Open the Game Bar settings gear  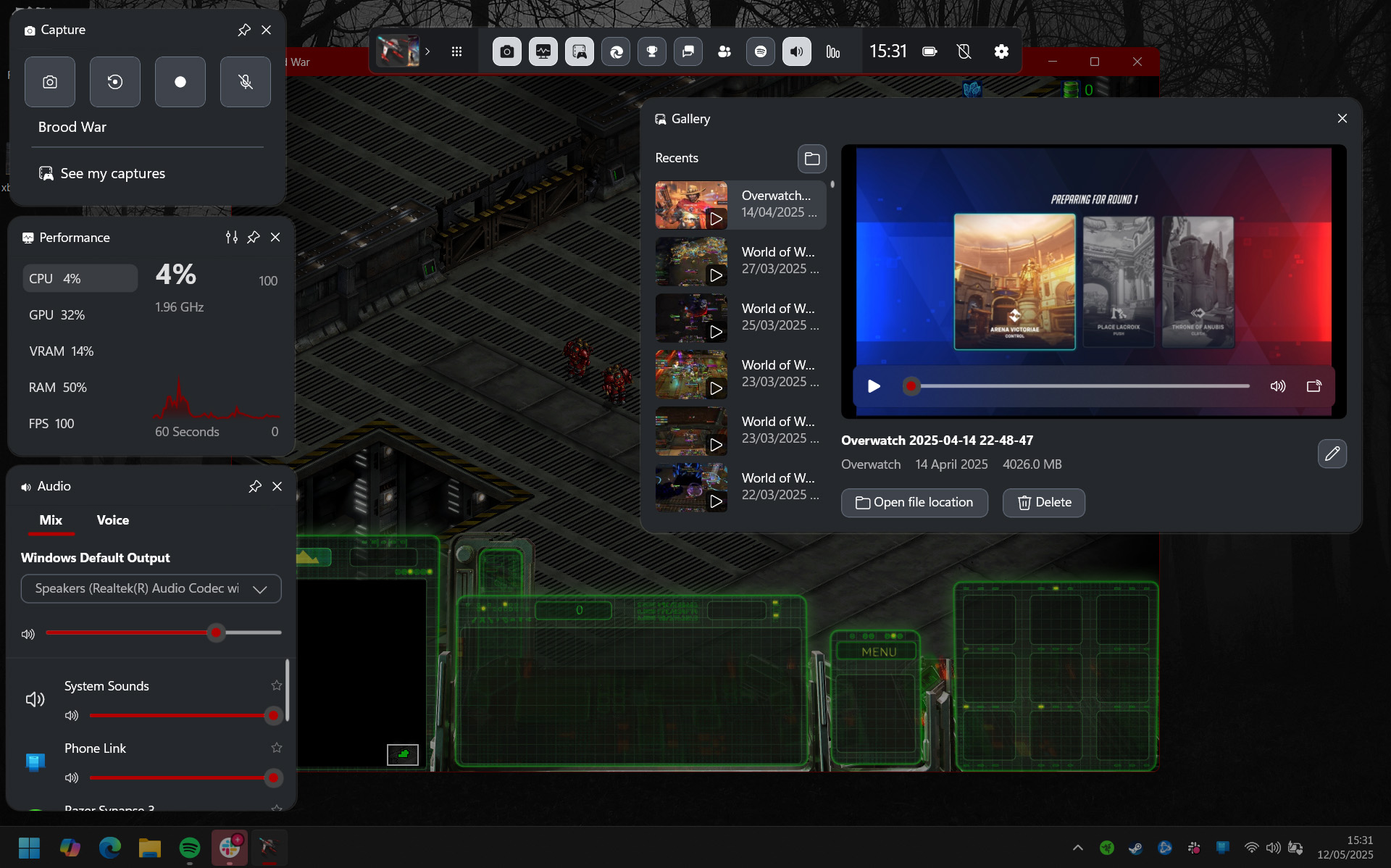pyautogui.click(x=1001, y=51)
